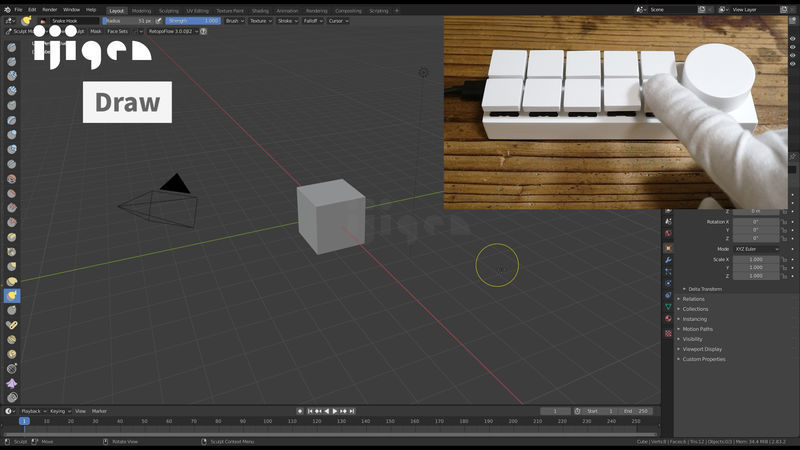800x450 pixels.
Task: Toggle the Rotation X lock
Action: [784, 222]
